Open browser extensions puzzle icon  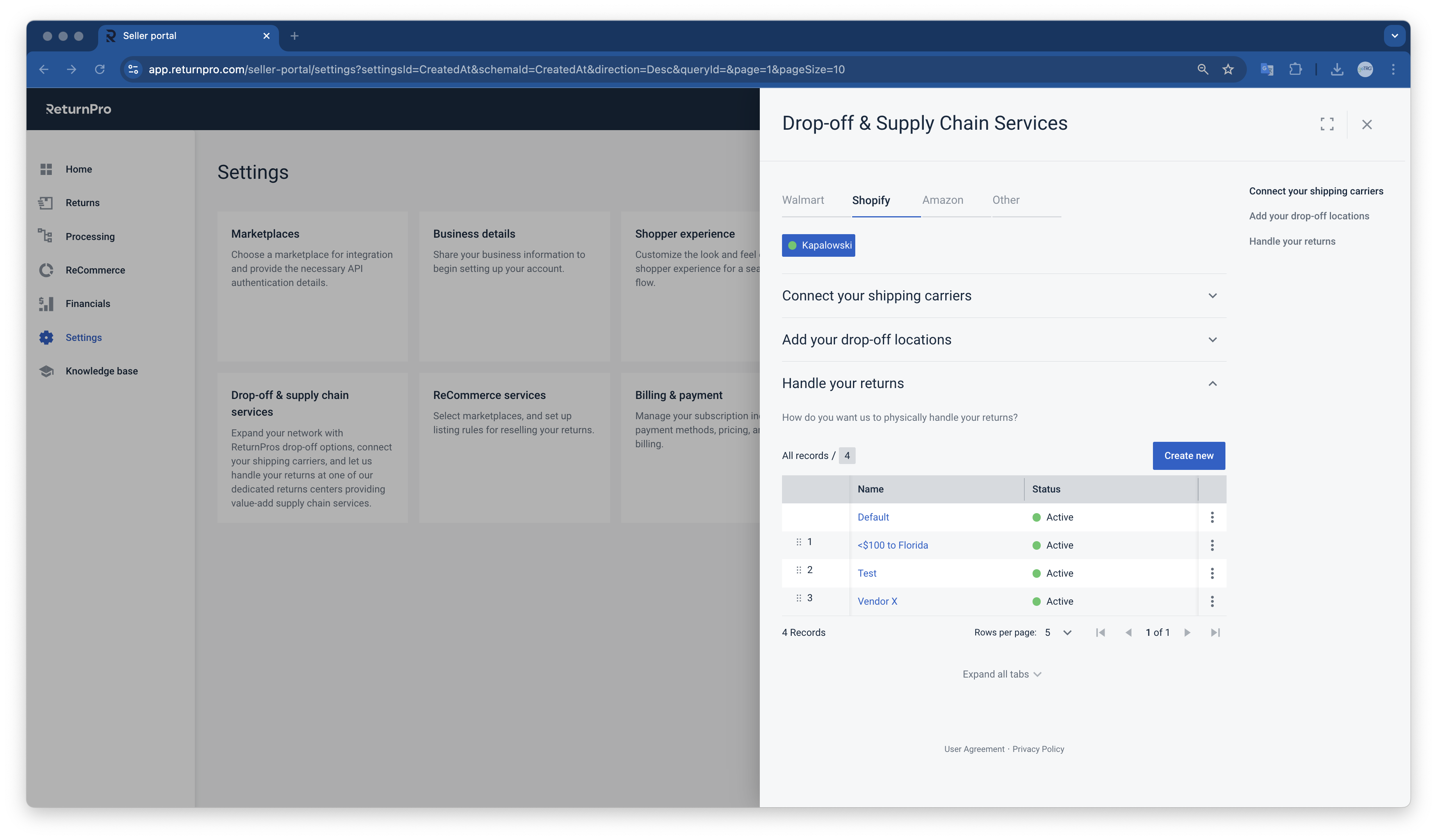(1295, 70)
